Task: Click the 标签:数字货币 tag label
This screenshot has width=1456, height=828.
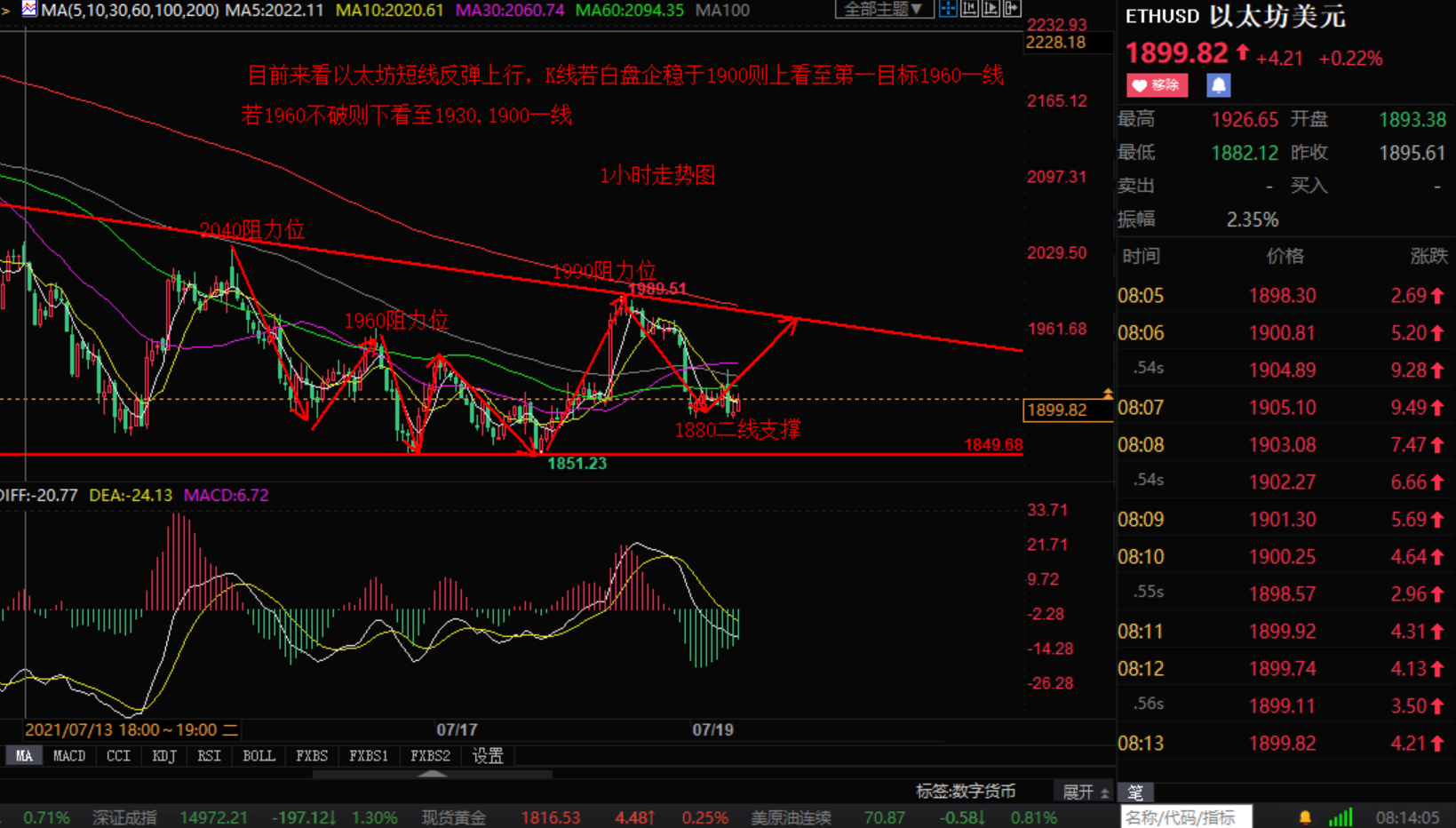Action: [x=966, y=791]
